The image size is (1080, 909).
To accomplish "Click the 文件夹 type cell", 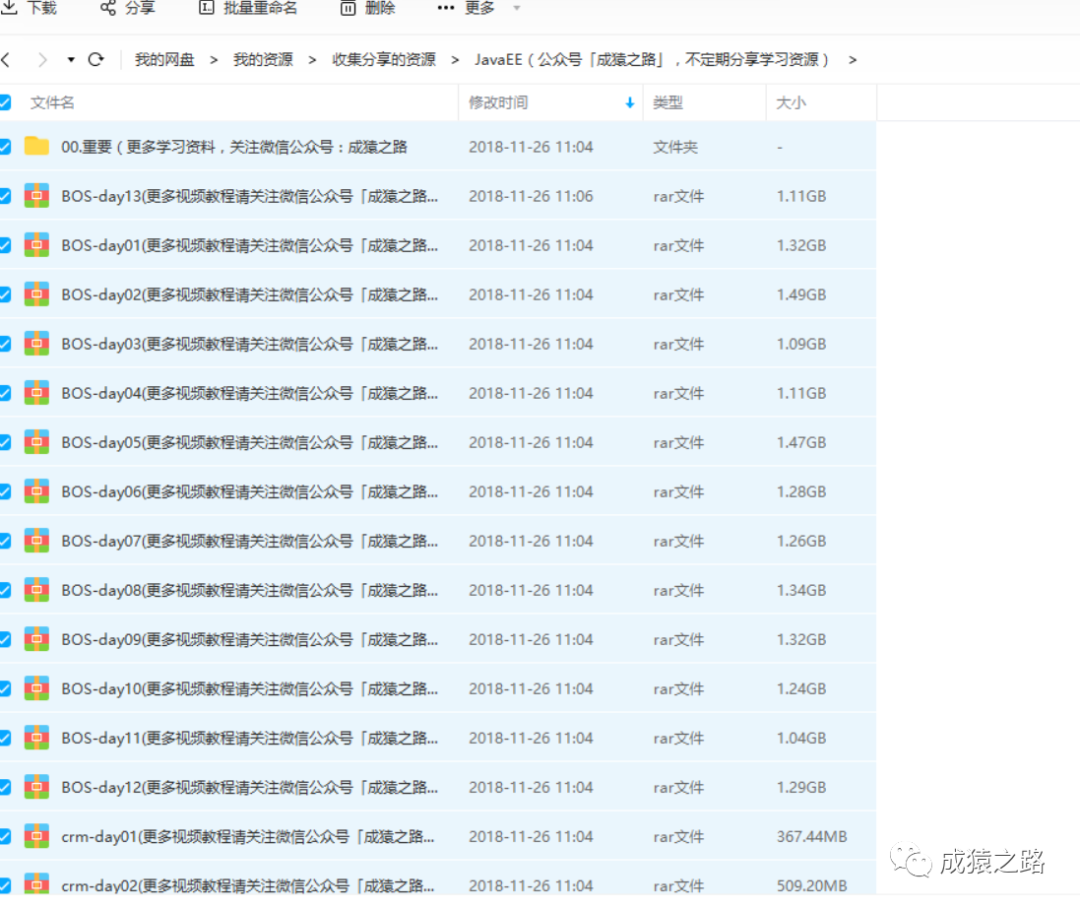I will tap(676, 147).
